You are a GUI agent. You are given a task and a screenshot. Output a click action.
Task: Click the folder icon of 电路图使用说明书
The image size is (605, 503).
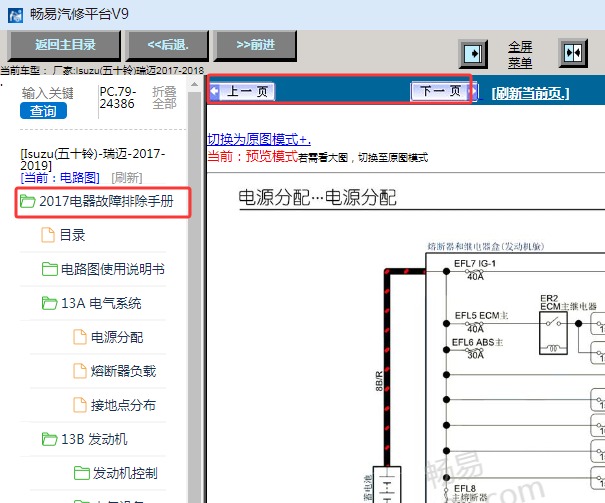(x=49, y=269)
